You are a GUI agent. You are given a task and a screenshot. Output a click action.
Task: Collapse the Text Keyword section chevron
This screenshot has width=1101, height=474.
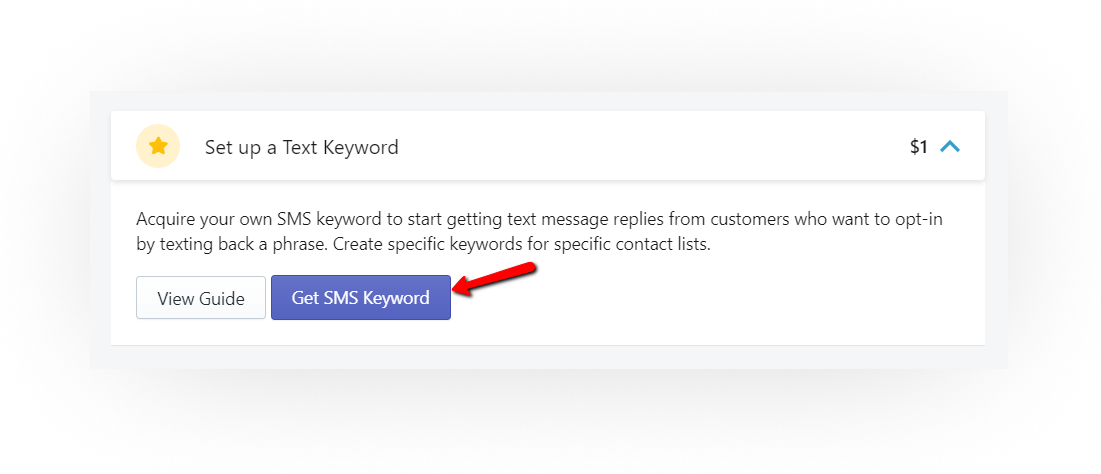pyautogui.click(x=949, y=147)
